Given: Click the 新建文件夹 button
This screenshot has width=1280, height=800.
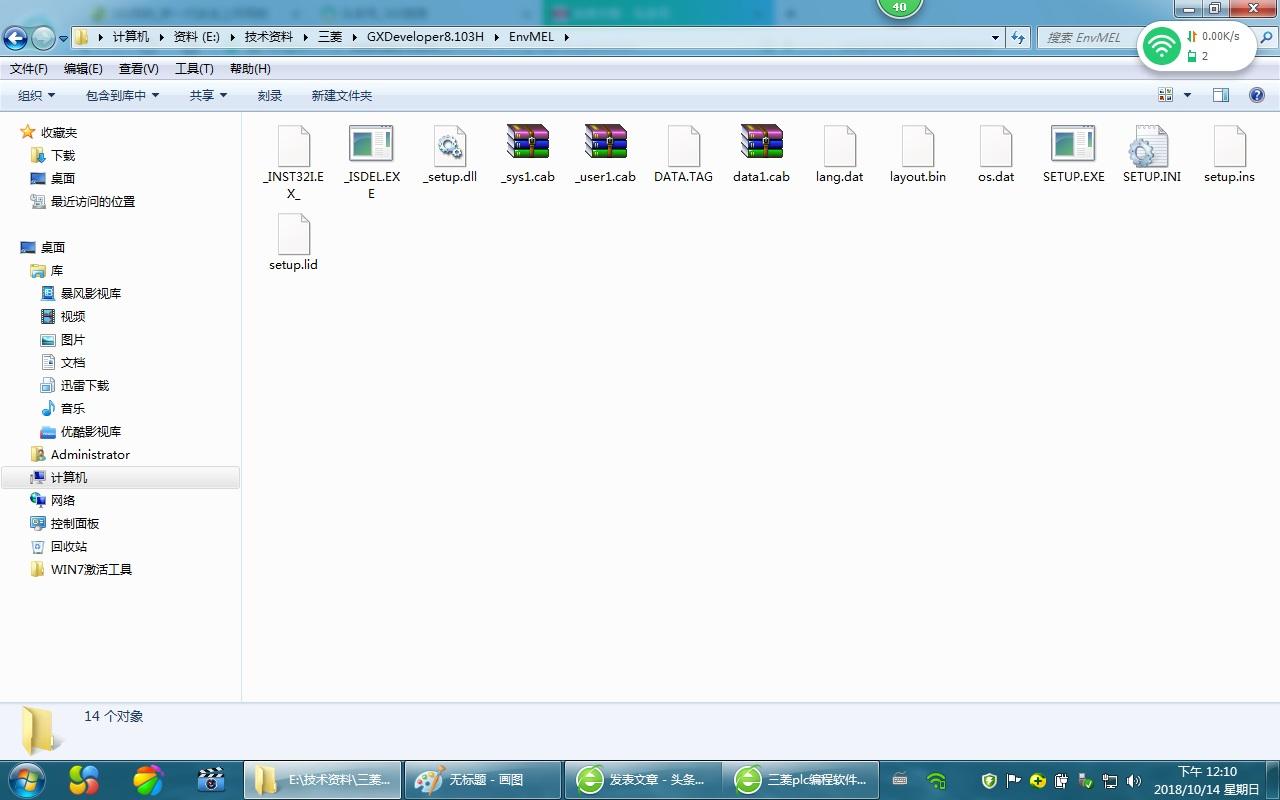Looking at the screenshot, I should click(x=341, y=95).
